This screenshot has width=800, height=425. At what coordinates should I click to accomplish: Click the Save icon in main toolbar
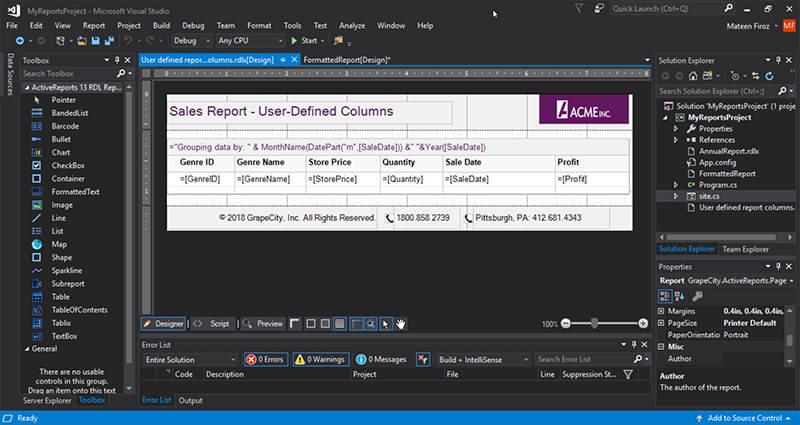click(x=95, y=41)
